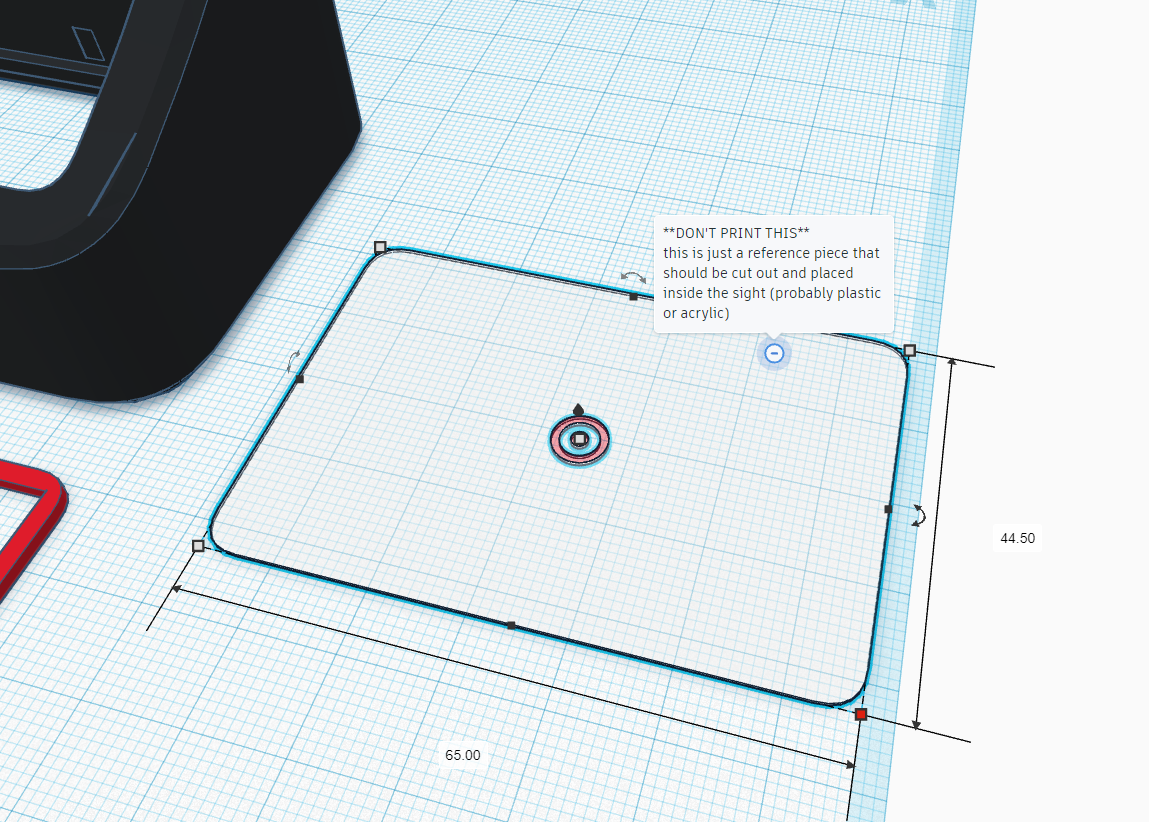Collapse the note with the minus icon
Viewport: 1149px width, 822px height.
tap(774, 353)
